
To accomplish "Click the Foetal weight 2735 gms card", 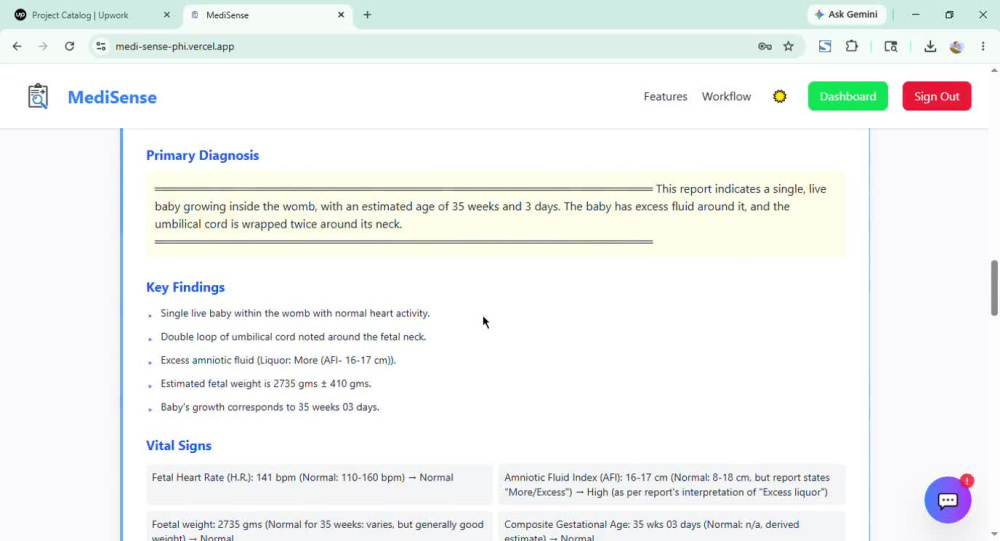I will point(320,527).
